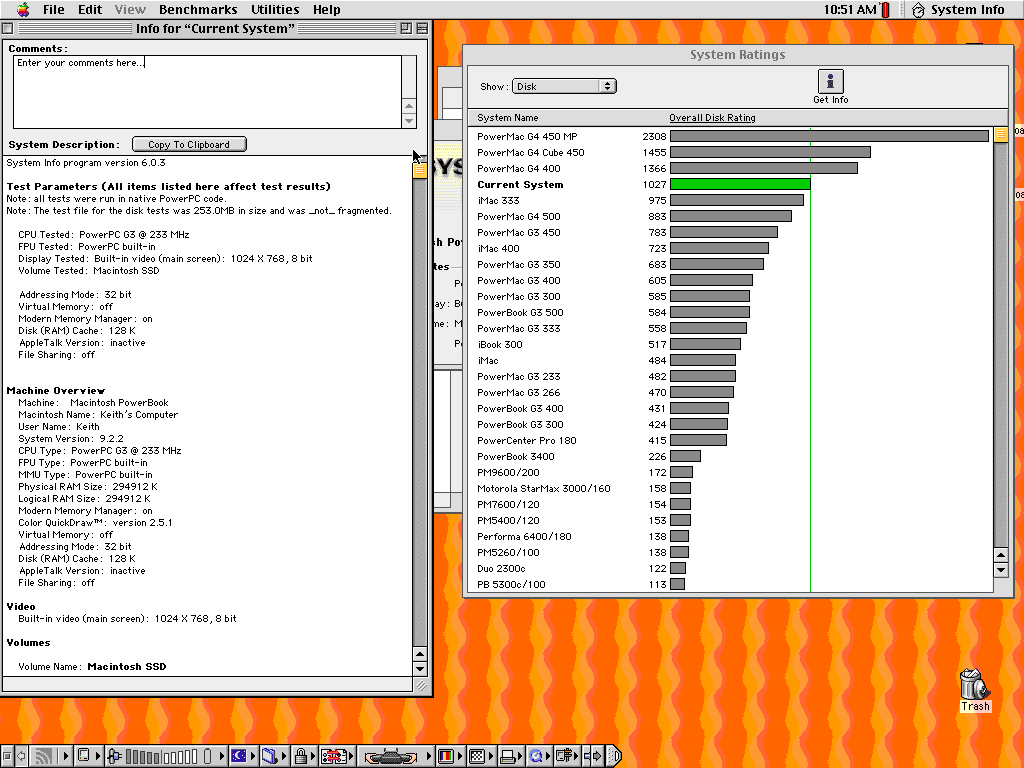Select the "iBook 300" row
This screenshot has width=1024, height=768.
click(730, 345)
